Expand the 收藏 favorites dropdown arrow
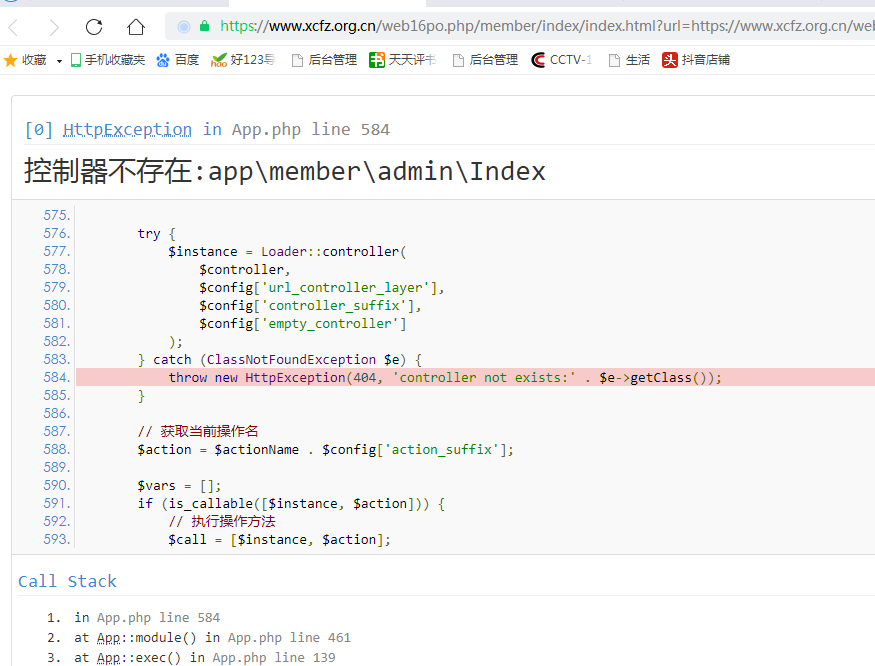The height and width of the screenshot is (666, 875). (x=59, y=61)
